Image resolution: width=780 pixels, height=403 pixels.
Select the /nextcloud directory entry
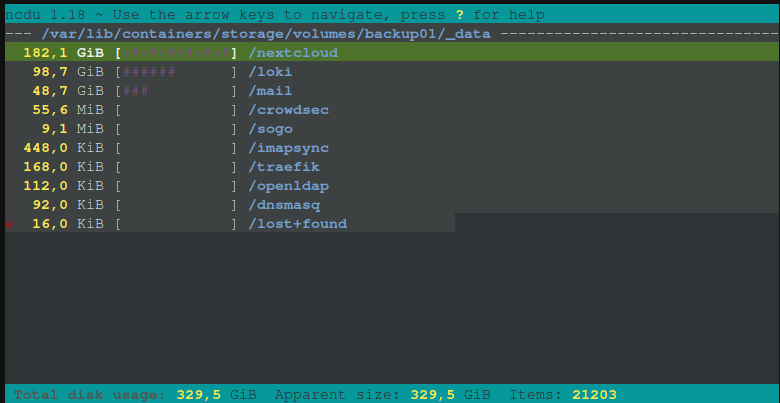(293, 52)
